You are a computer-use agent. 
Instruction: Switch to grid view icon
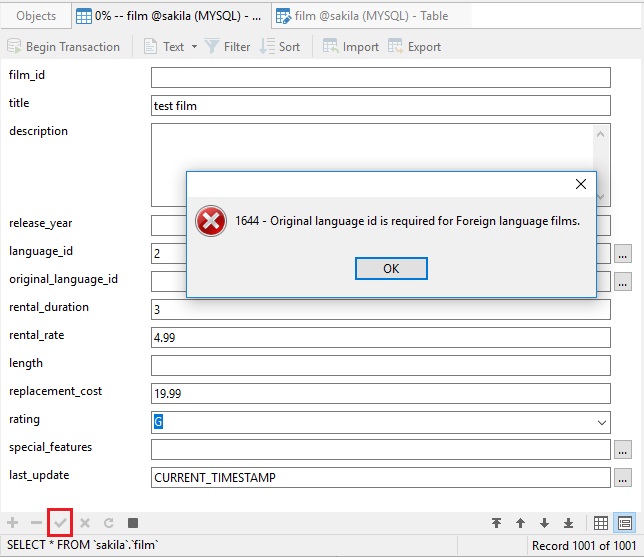point(601,523)
